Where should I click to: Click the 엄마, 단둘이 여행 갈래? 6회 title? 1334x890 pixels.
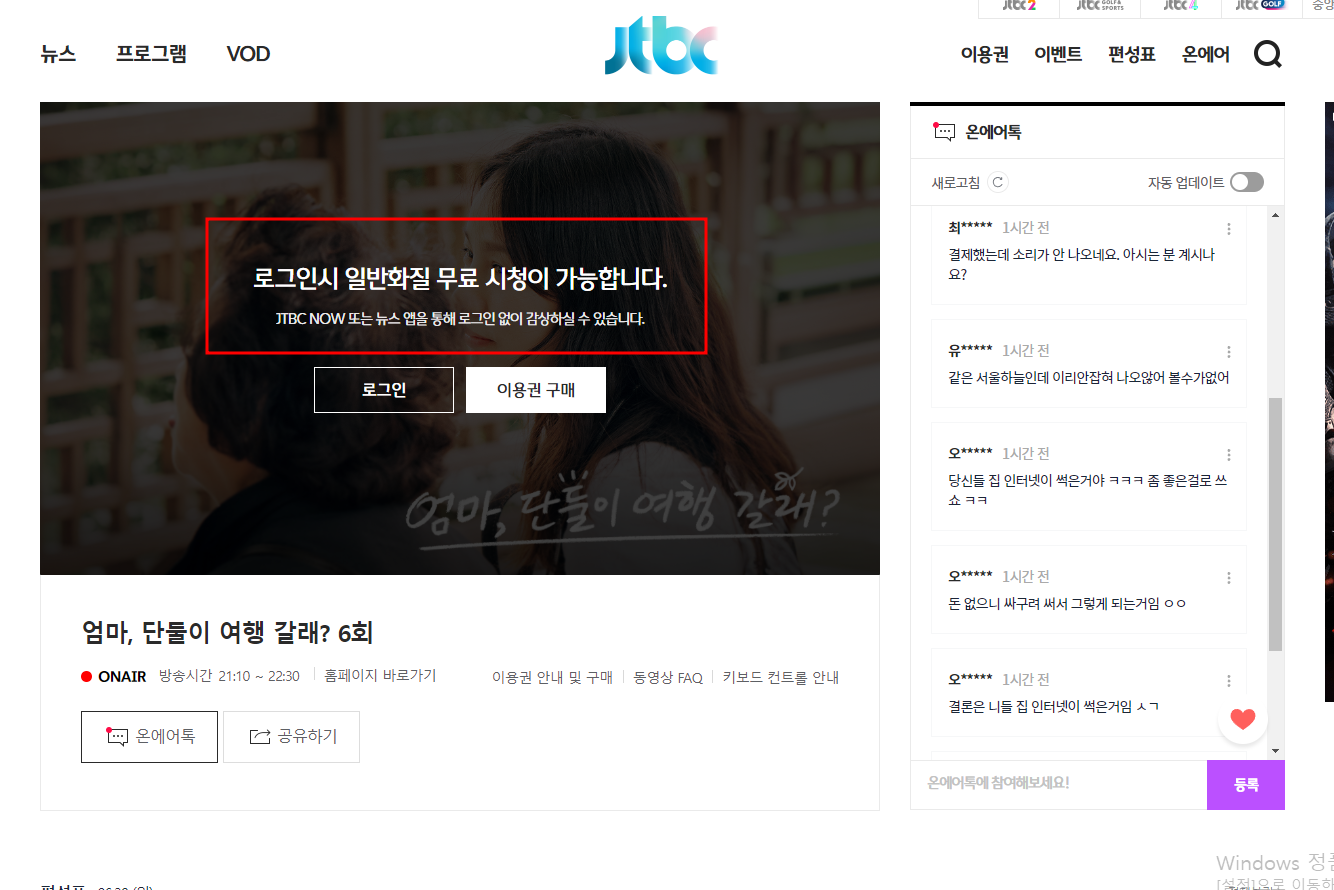click(x=227, y=632)
